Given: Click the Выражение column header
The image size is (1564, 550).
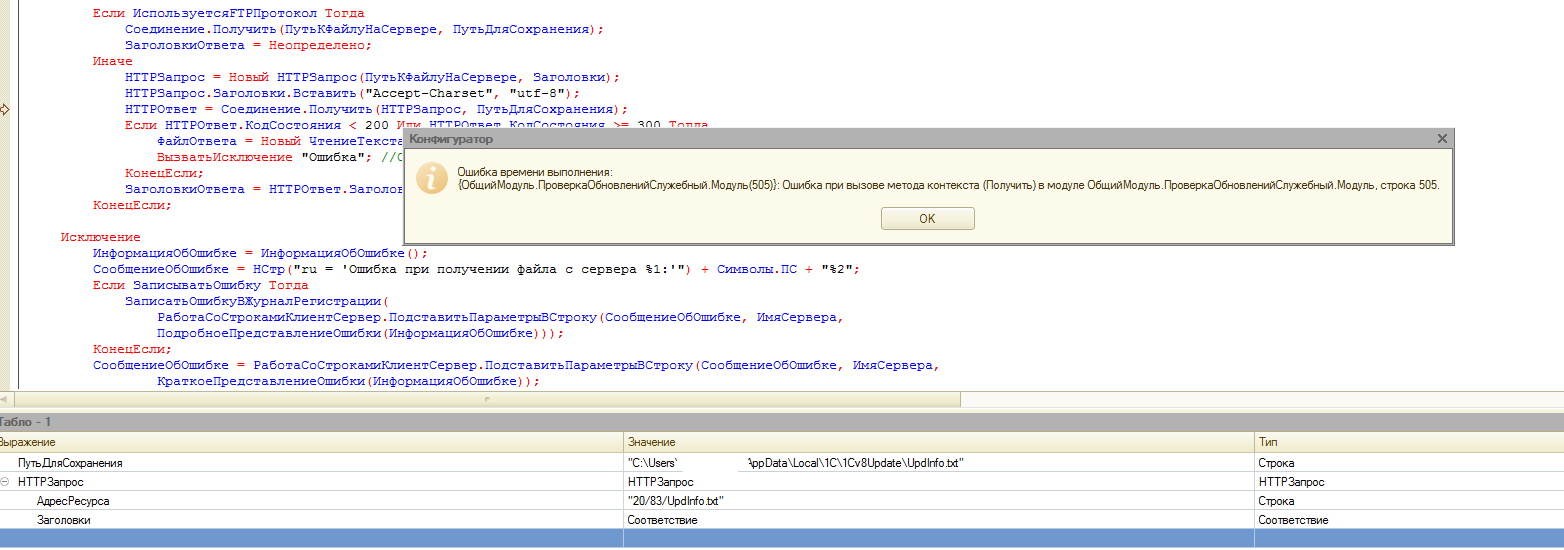Looking at the screenshot, I should (x=310, y=442).
